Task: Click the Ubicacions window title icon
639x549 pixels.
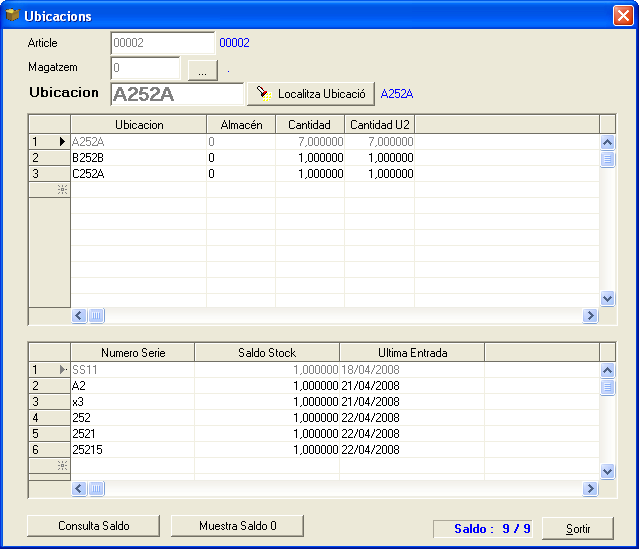Action: coord(13,16)
